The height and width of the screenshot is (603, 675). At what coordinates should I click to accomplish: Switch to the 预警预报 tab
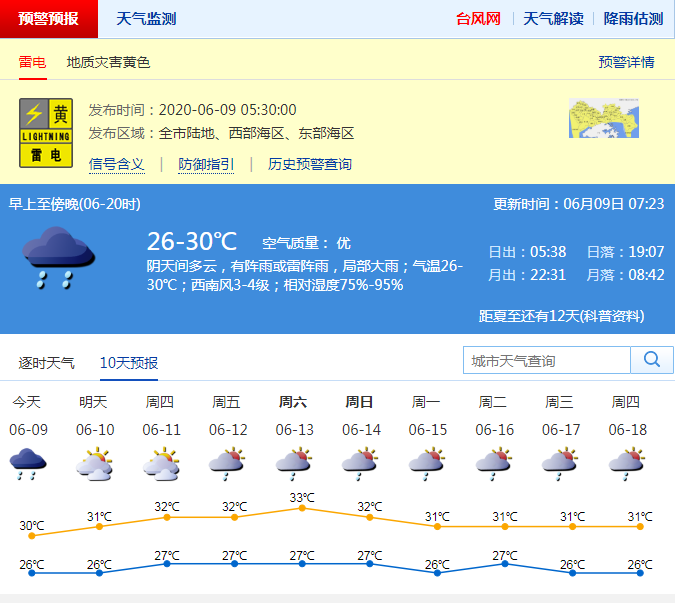pyautogui.click(x=49, y=19)
